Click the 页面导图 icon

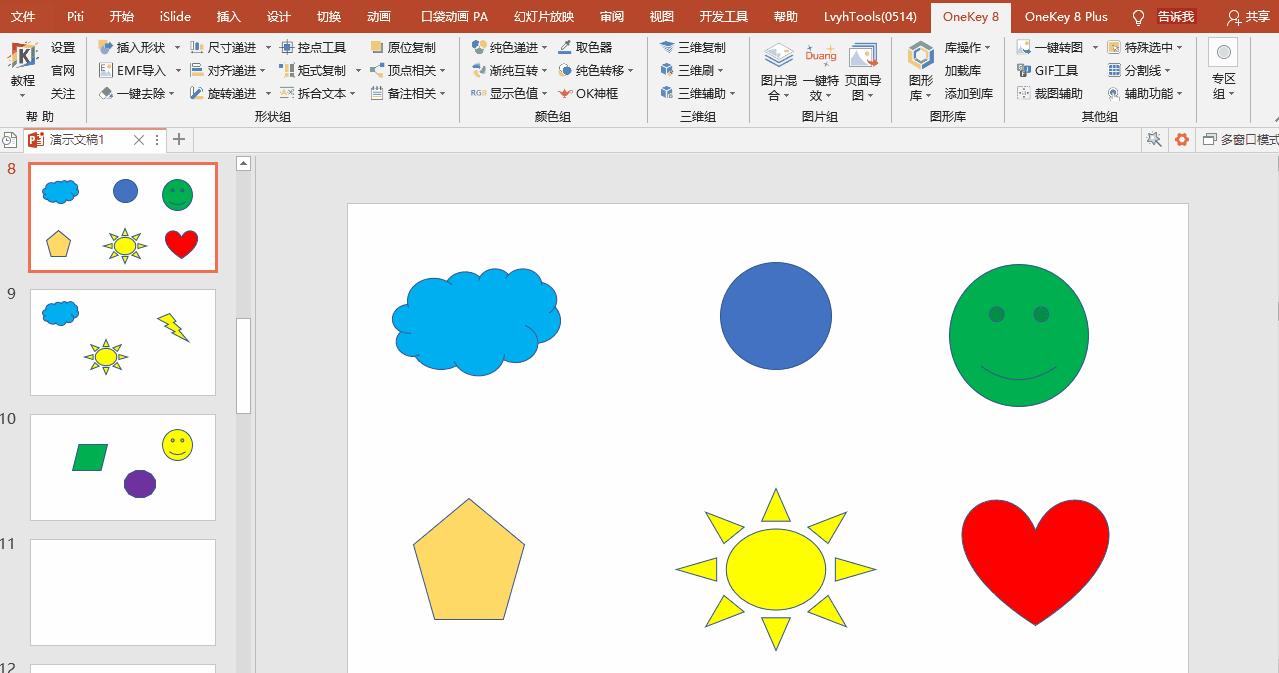(862, 55)
